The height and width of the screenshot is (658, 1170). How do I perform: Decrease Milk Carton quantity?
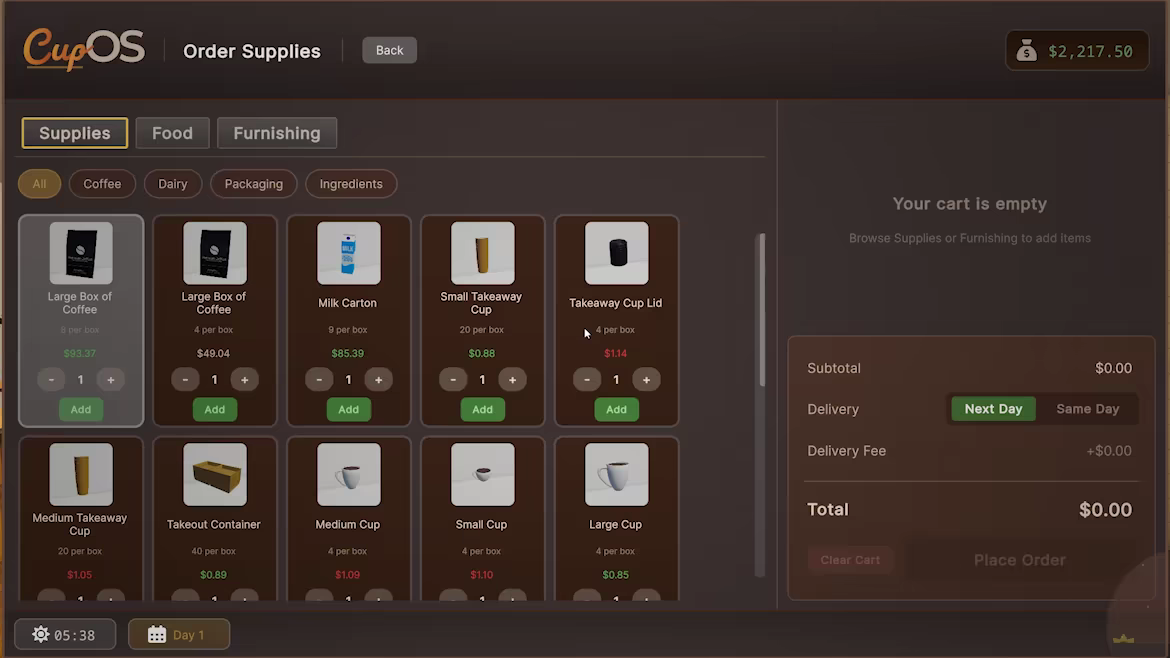(319, 380)
